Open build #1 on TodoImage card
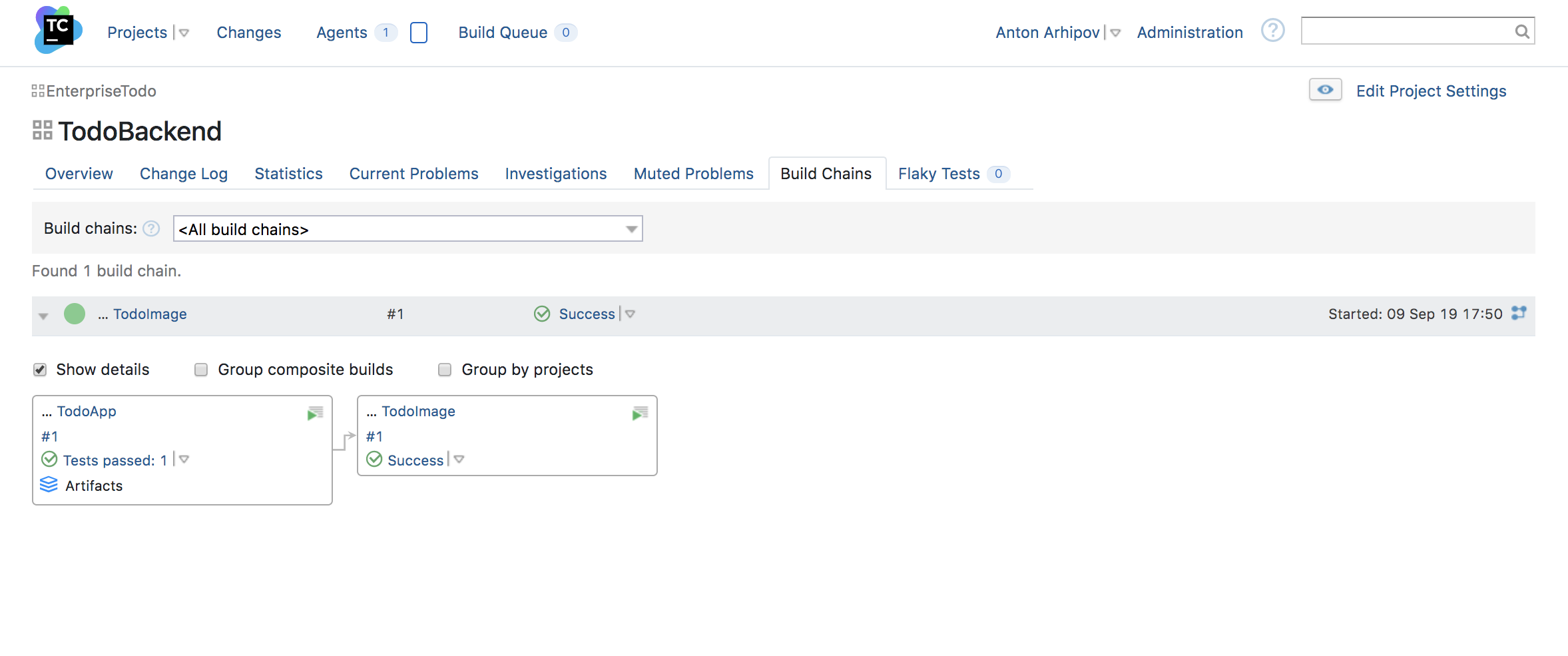The image size is (1568, 656). click(375, 436)
